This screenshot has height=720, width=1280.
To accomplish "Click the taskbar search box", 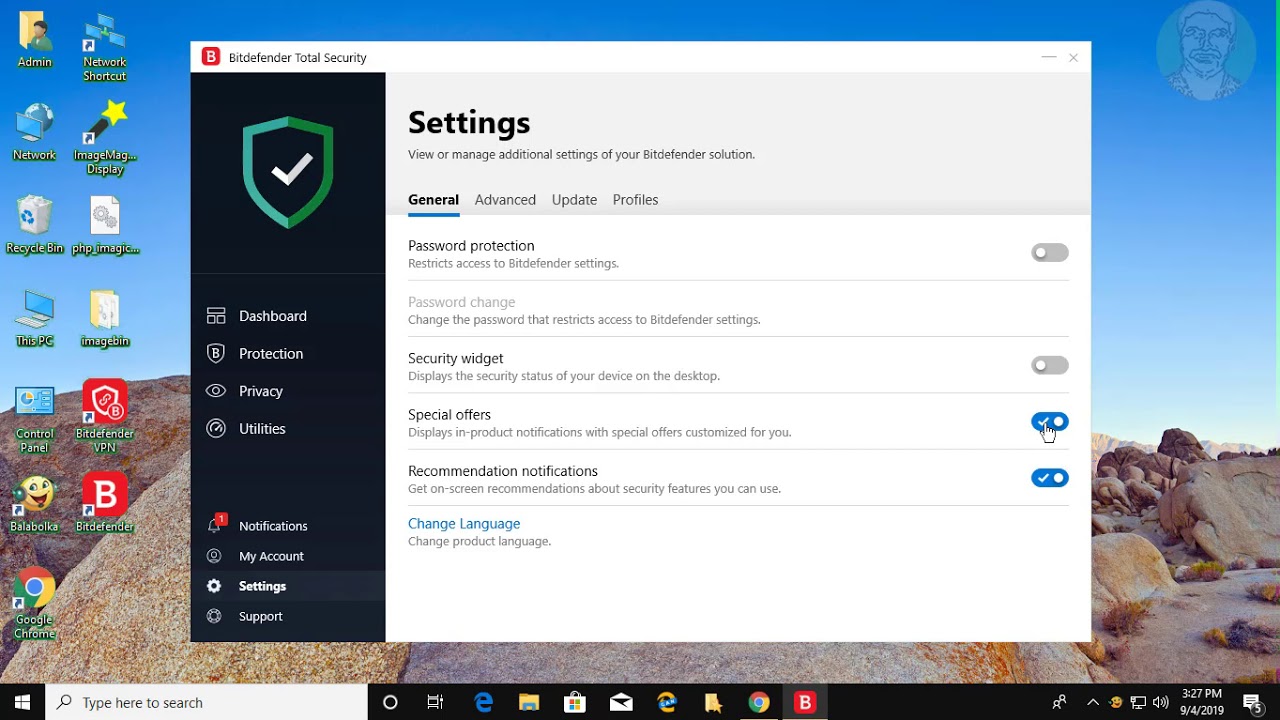I will pos(207,702).
